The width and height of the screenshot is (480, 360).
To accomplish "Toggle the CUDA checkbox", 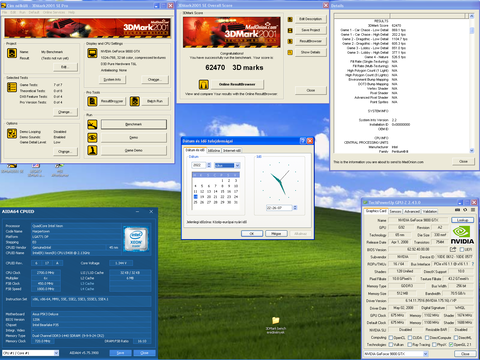I will click(x=410, y=338).
